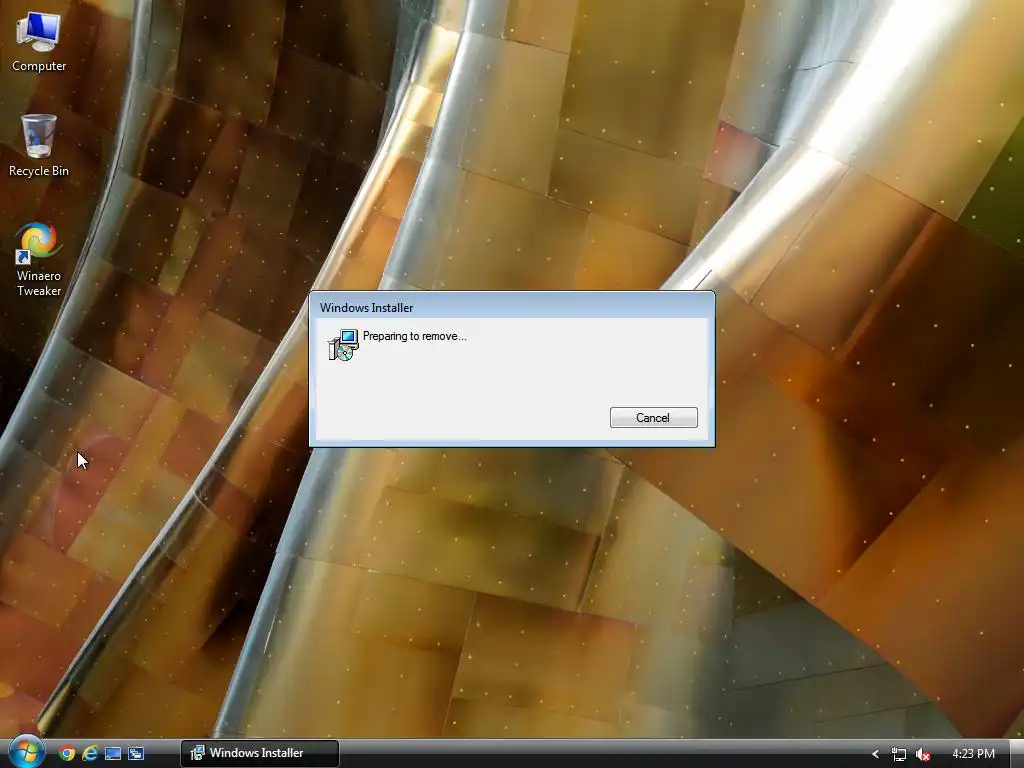Activate the Windows Installer taskbar button
This screenshot has width=1024, height=768.
(x=260, y=753)
